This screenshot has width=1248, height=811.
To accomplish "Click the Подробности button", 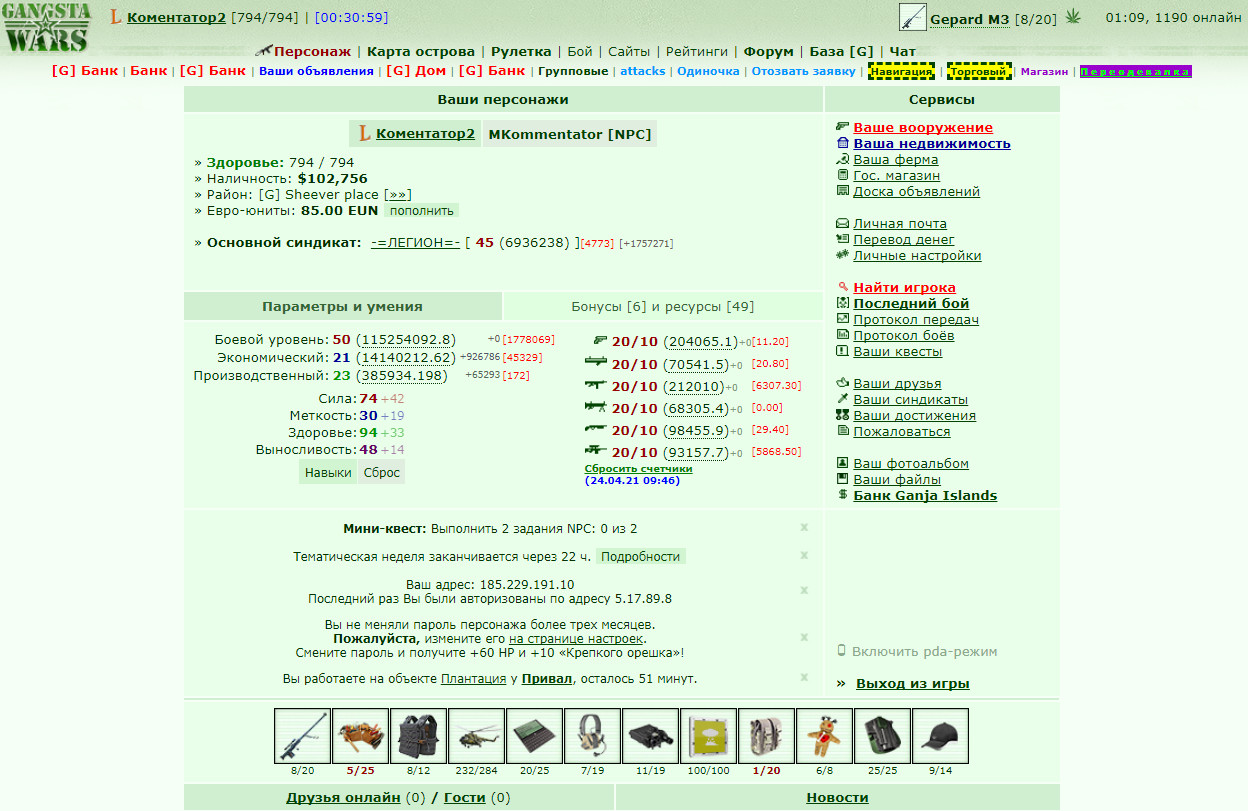I will 641,556.
